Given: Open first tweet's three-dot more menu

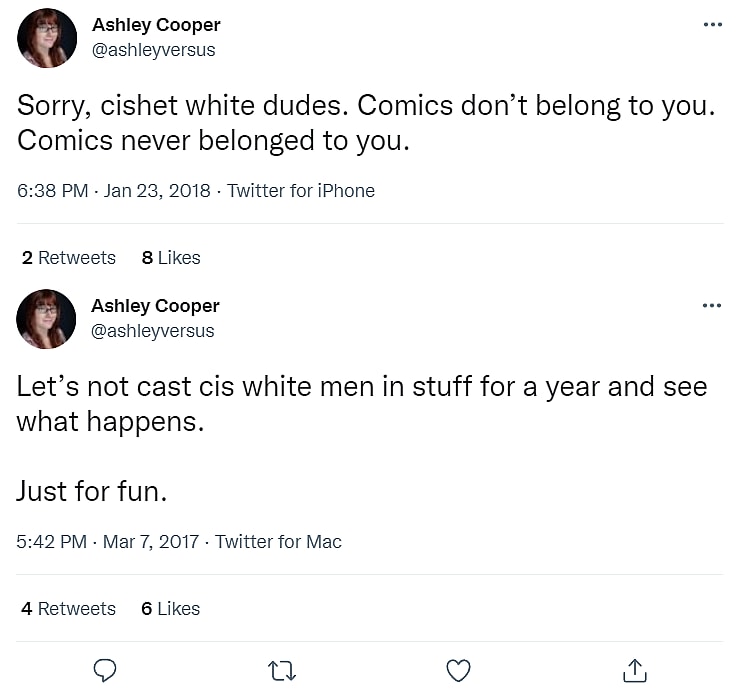Looking at the screenshot, I should (712, 25).
